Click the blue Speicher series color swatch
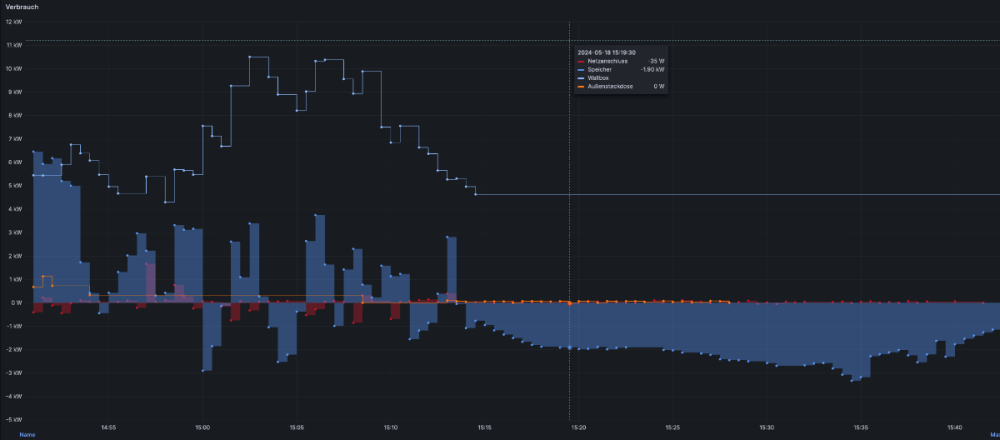The width and height of the screenshot is (1000, 440). 581,69
